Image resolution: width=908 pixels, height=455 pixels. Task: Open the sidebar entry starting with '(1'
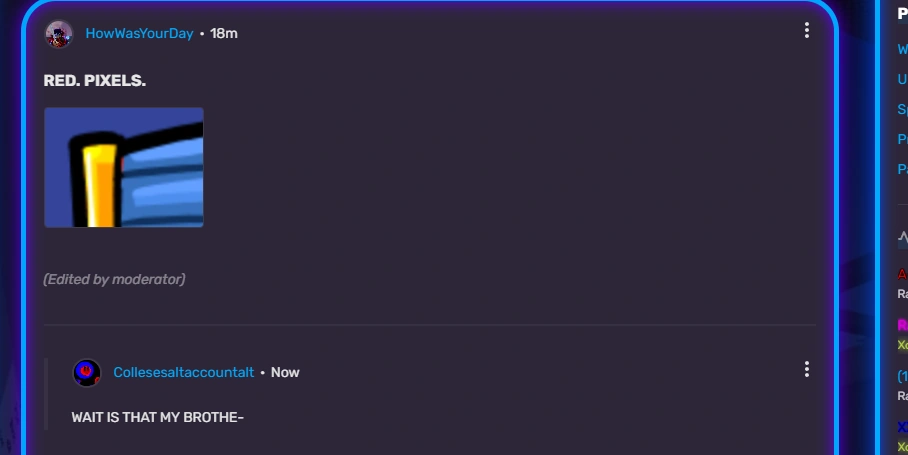pos(902,376)
